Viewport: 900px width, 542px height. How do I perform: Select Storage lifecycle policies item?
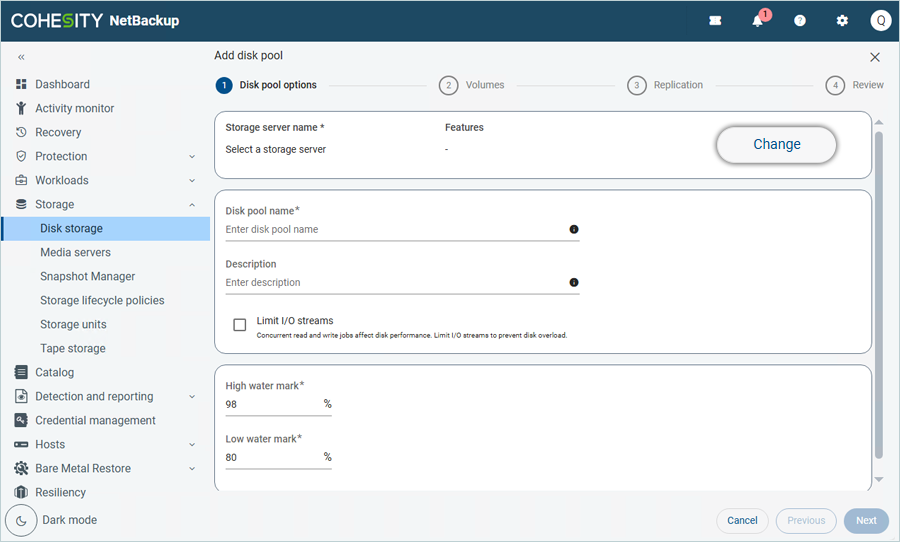click(x=102, y=301)
